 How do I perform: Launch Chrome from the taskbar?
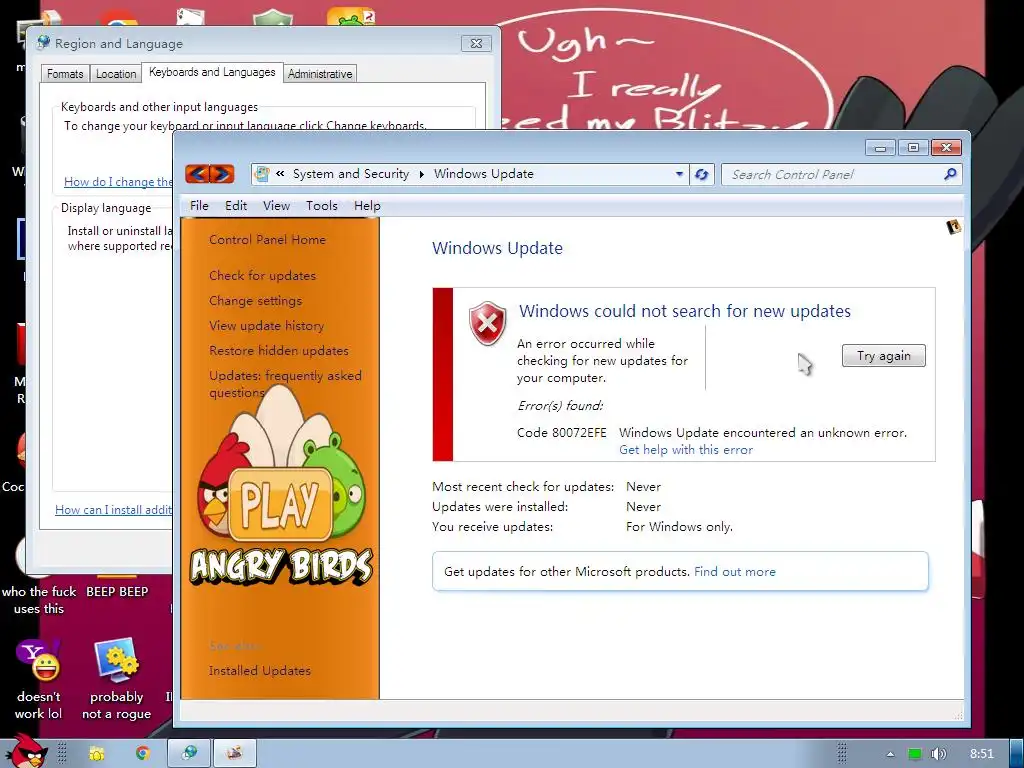[142, 754]
